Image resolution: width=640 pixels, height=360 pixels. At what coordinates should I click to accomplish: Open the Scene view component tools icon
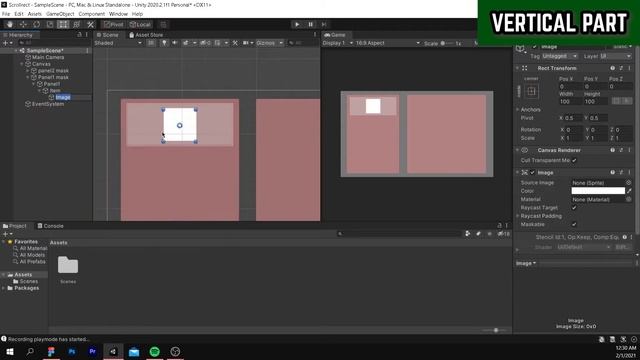pyautogui.click(x=235, y=43)
